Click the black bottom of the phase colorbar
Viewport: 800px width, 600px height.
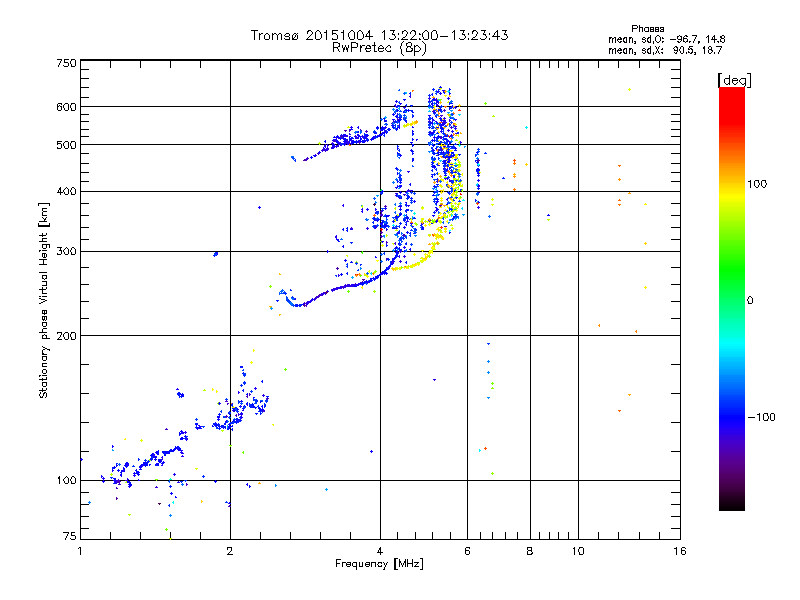(732, 503)
